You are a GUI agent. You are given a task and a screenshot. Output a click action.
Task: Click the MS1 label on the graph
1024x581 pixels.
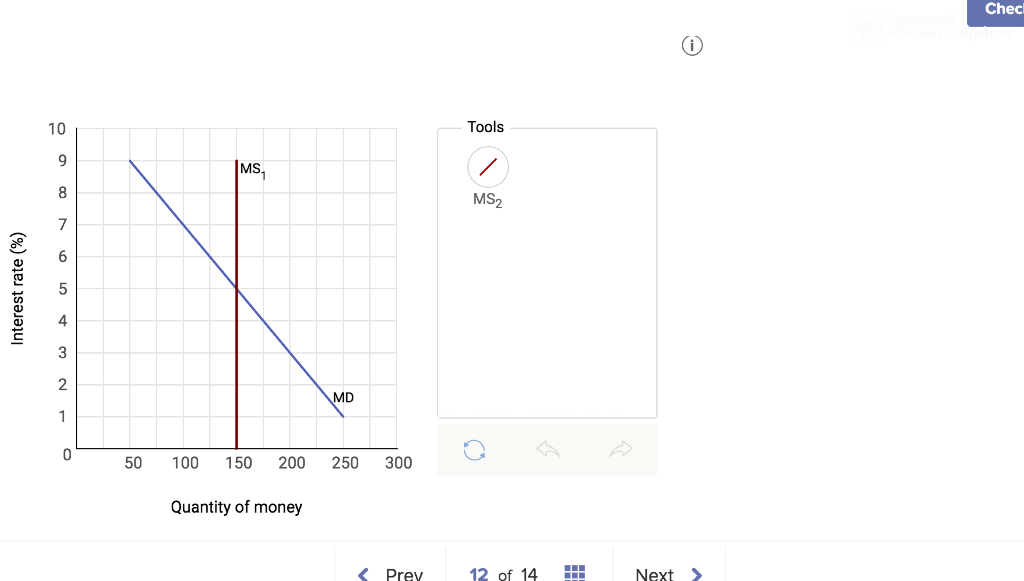point(253,167)
